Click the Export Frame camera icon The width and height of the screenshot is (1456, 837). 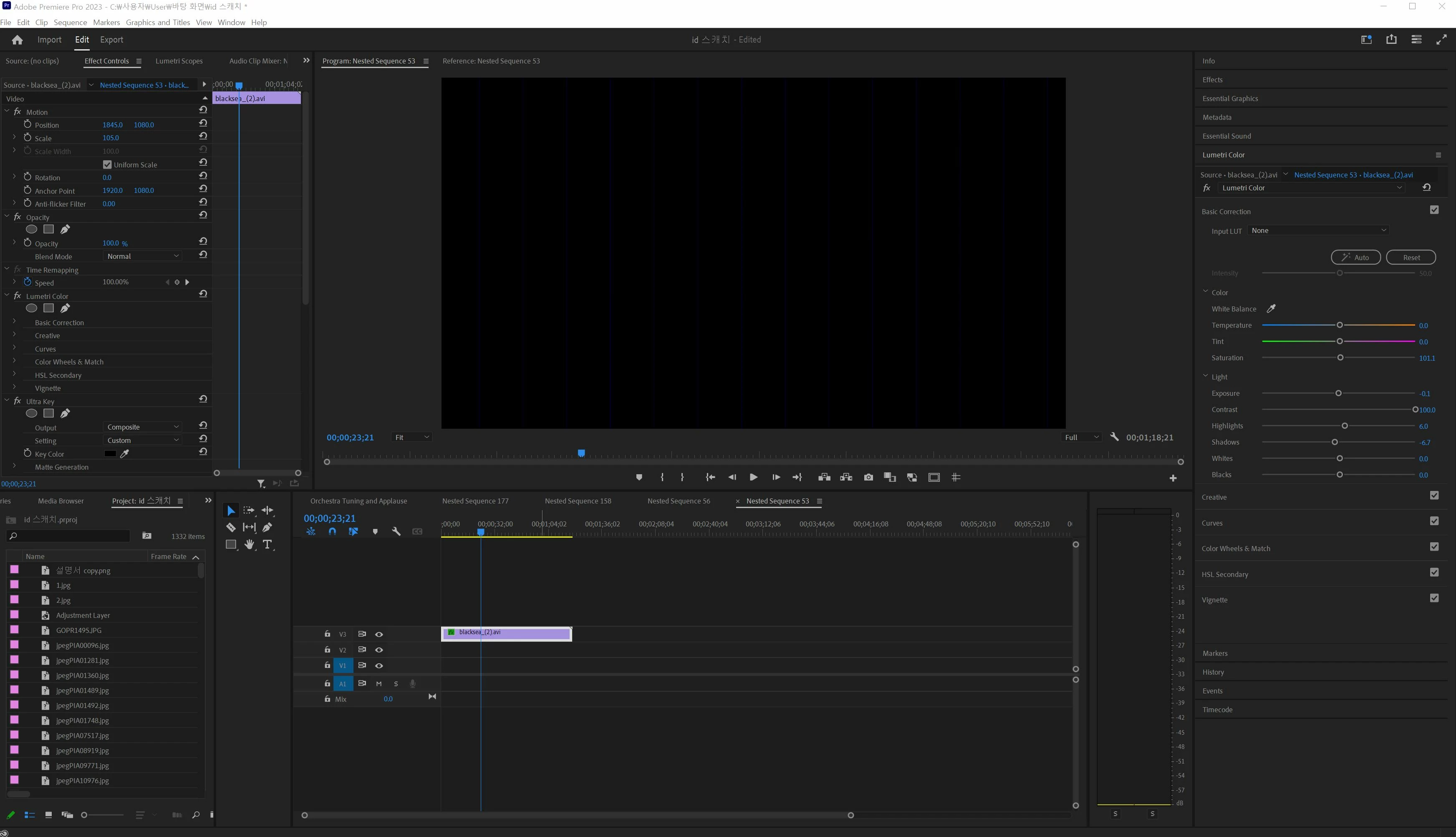[x=868, y=477]
